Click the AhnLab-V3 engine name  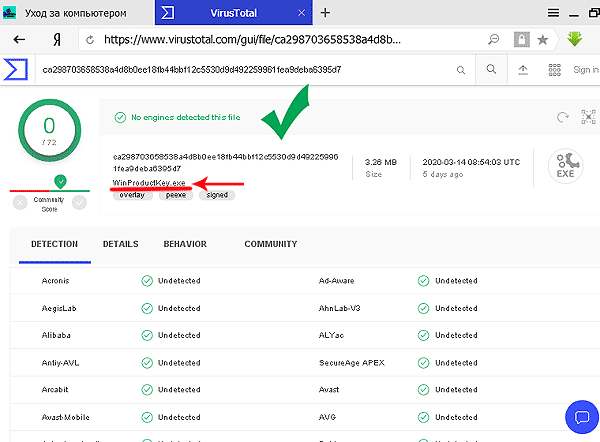[x=339, y=308]
